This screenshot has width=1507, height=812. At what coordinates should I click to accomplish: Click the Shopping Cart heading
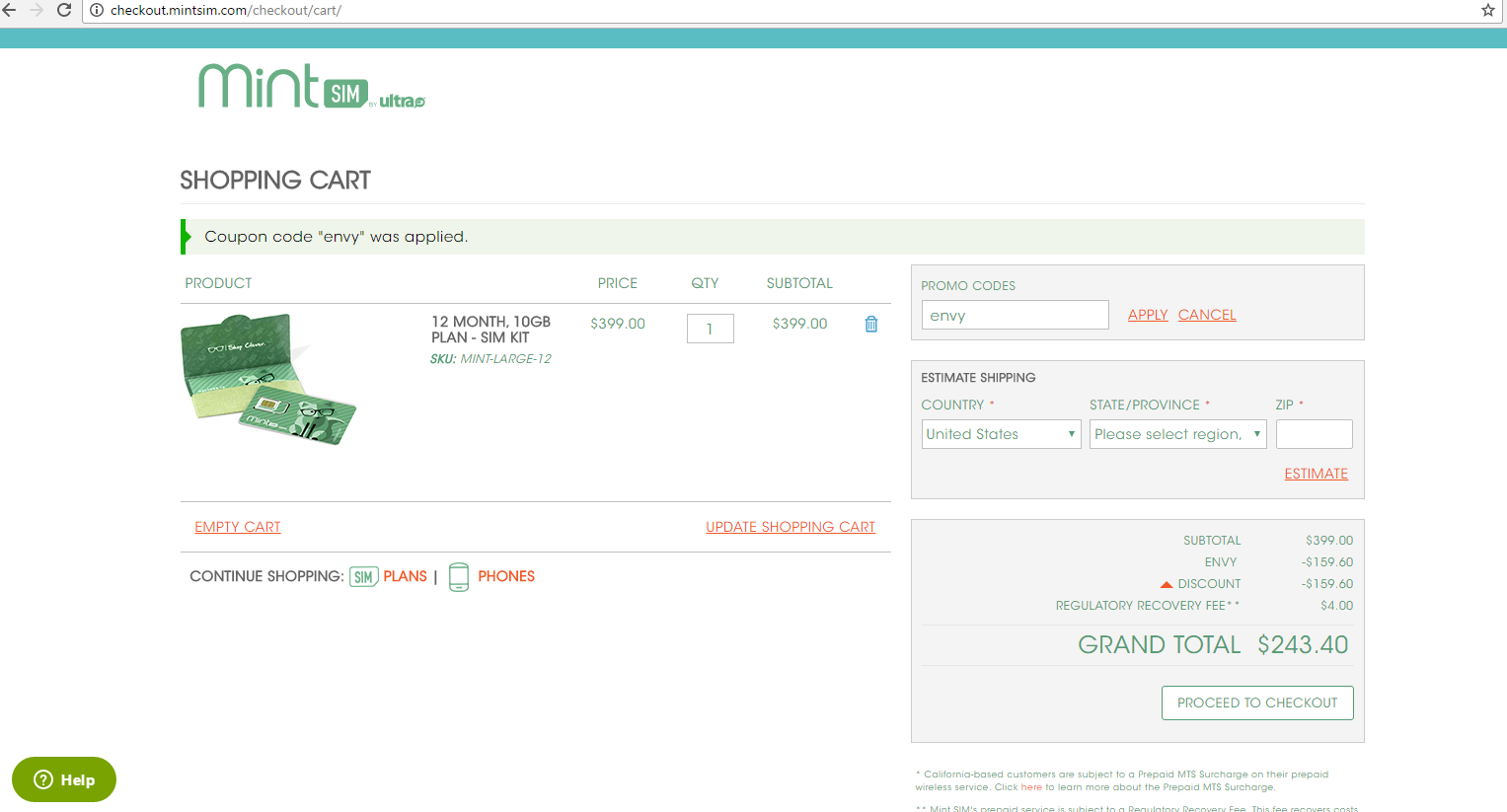point(275,180)
